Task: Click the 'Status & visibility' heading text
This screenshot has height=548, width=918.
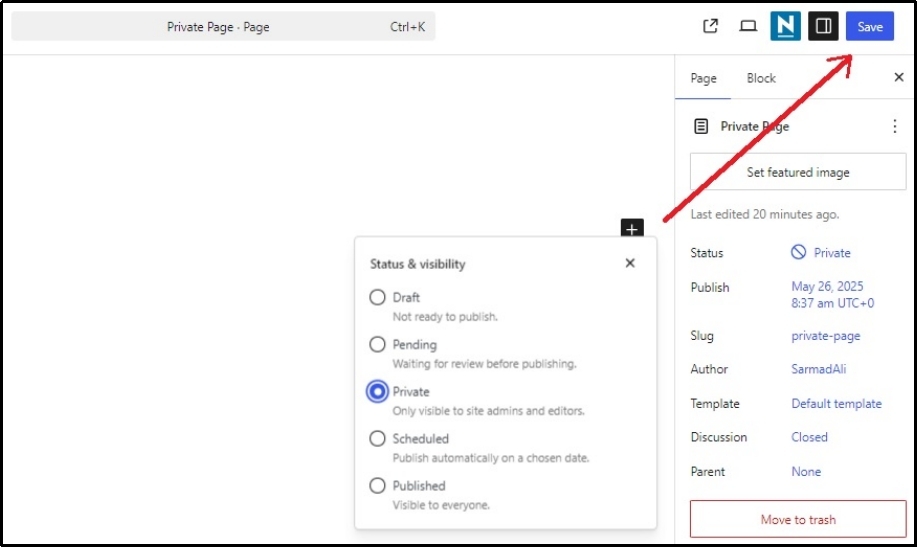Action: (417, 264)
